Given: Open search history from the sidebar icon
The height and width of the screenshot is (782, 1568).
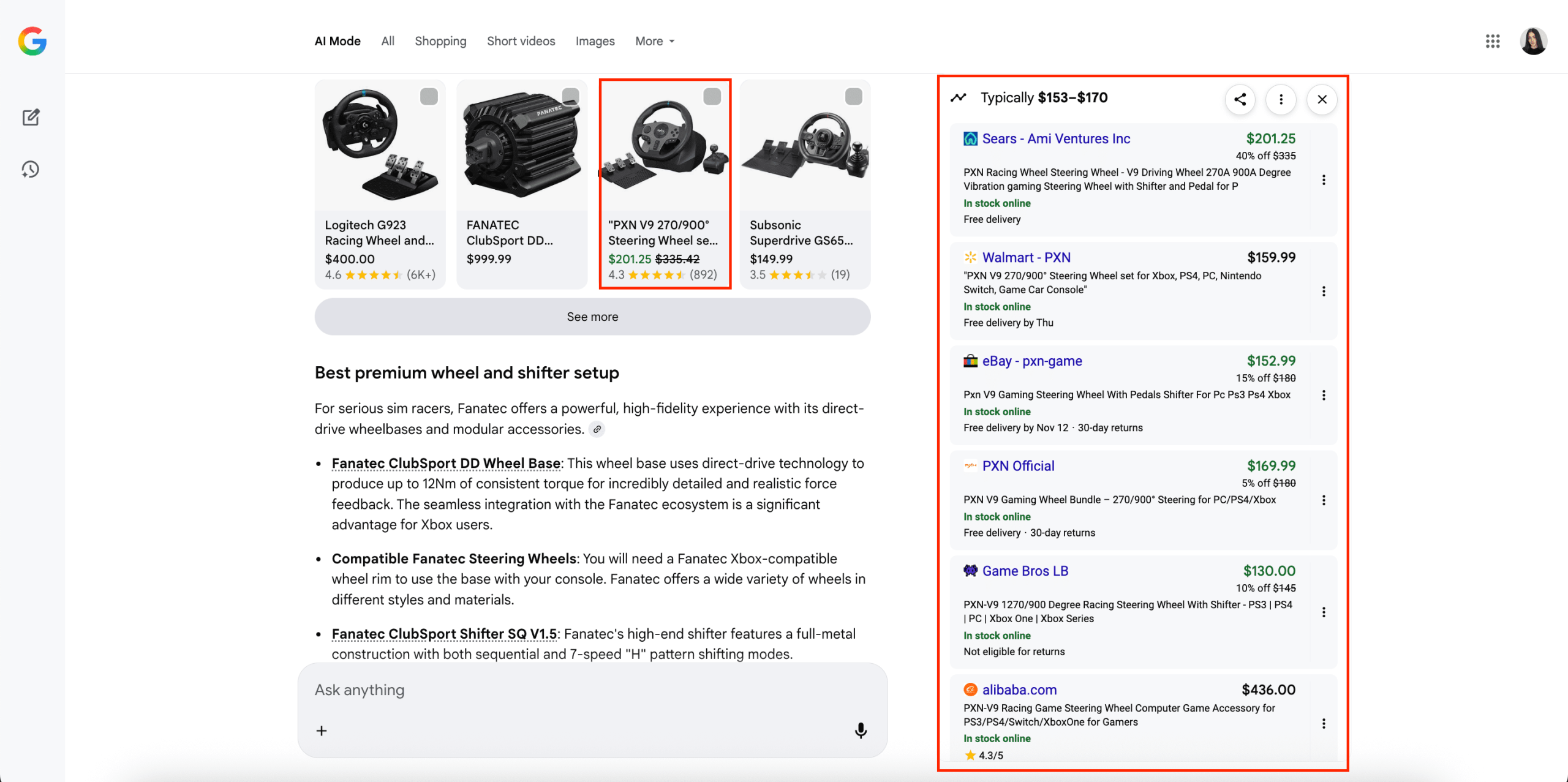Looking at the screenshot, I should point(29,169).
